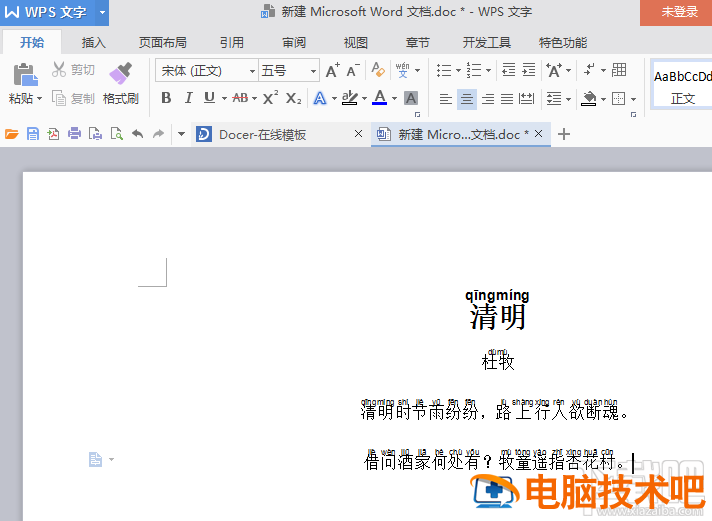Click the Copy (复制) button
This screenshot has height=521, width=712.
coord(73,98)
